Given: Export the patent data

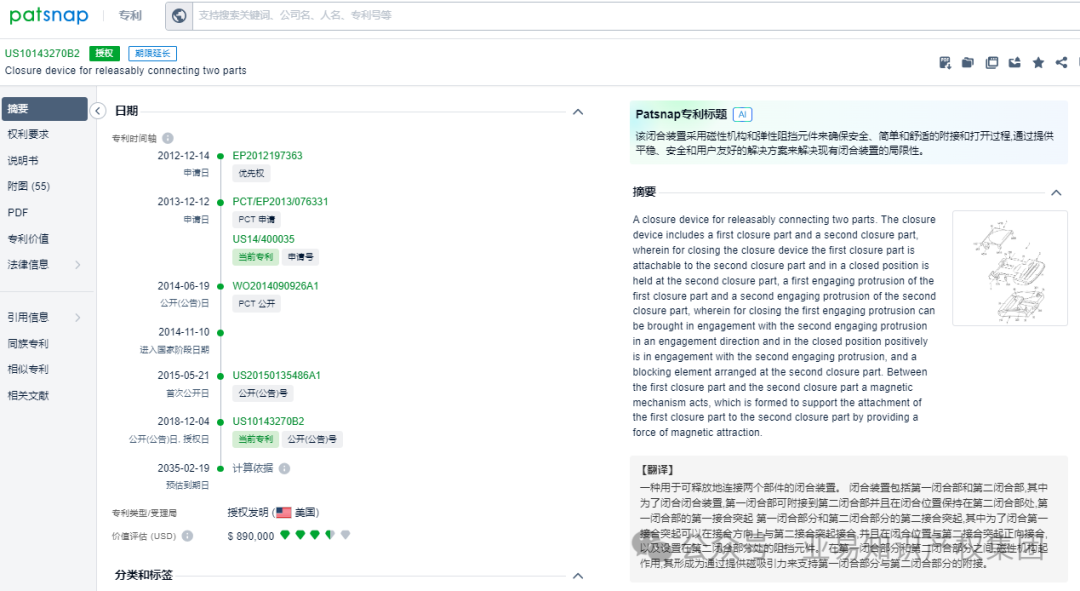Looking at the screenshot, I should [1014, 62].
